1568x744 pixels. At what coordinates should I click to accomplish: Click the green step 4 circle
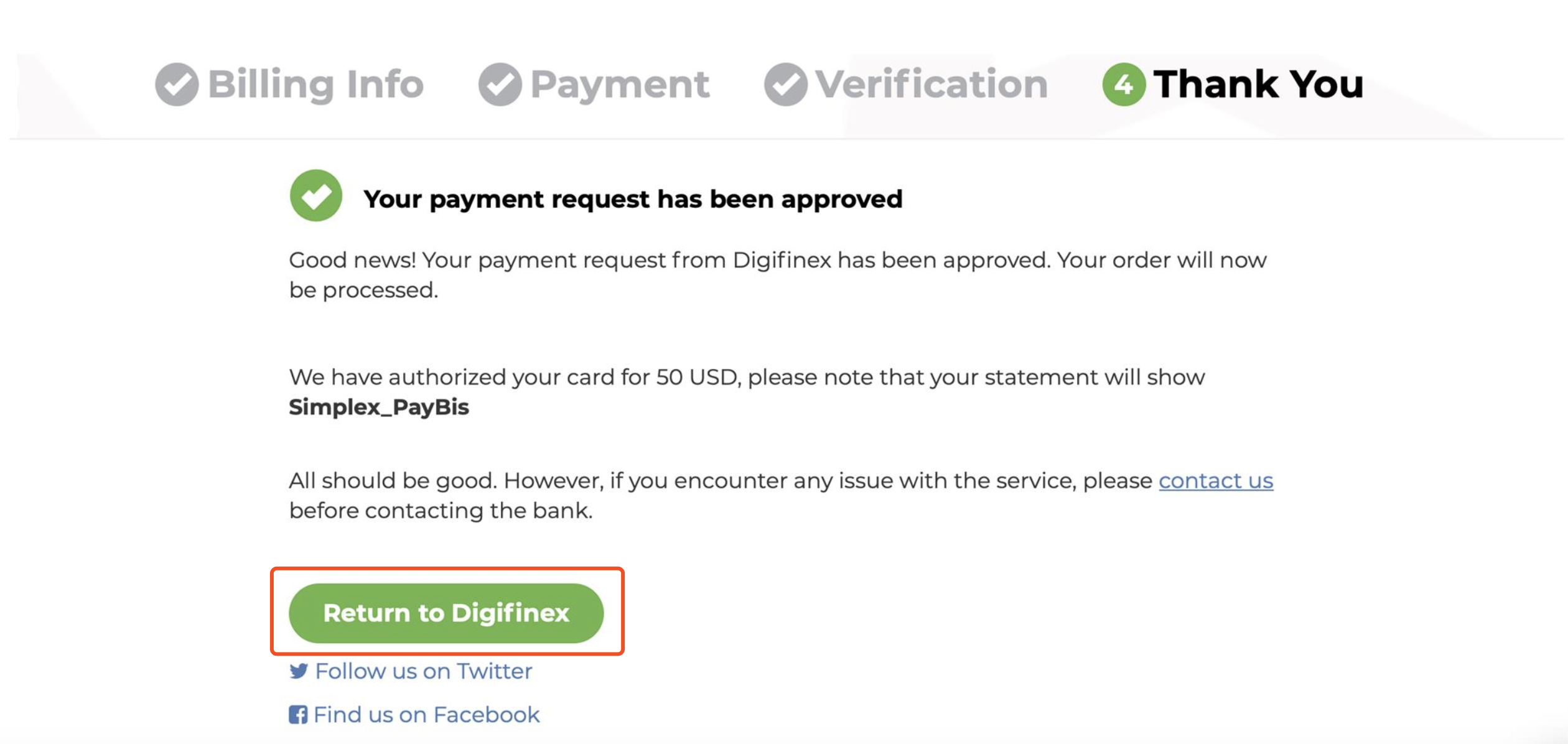coord(1124,84)
